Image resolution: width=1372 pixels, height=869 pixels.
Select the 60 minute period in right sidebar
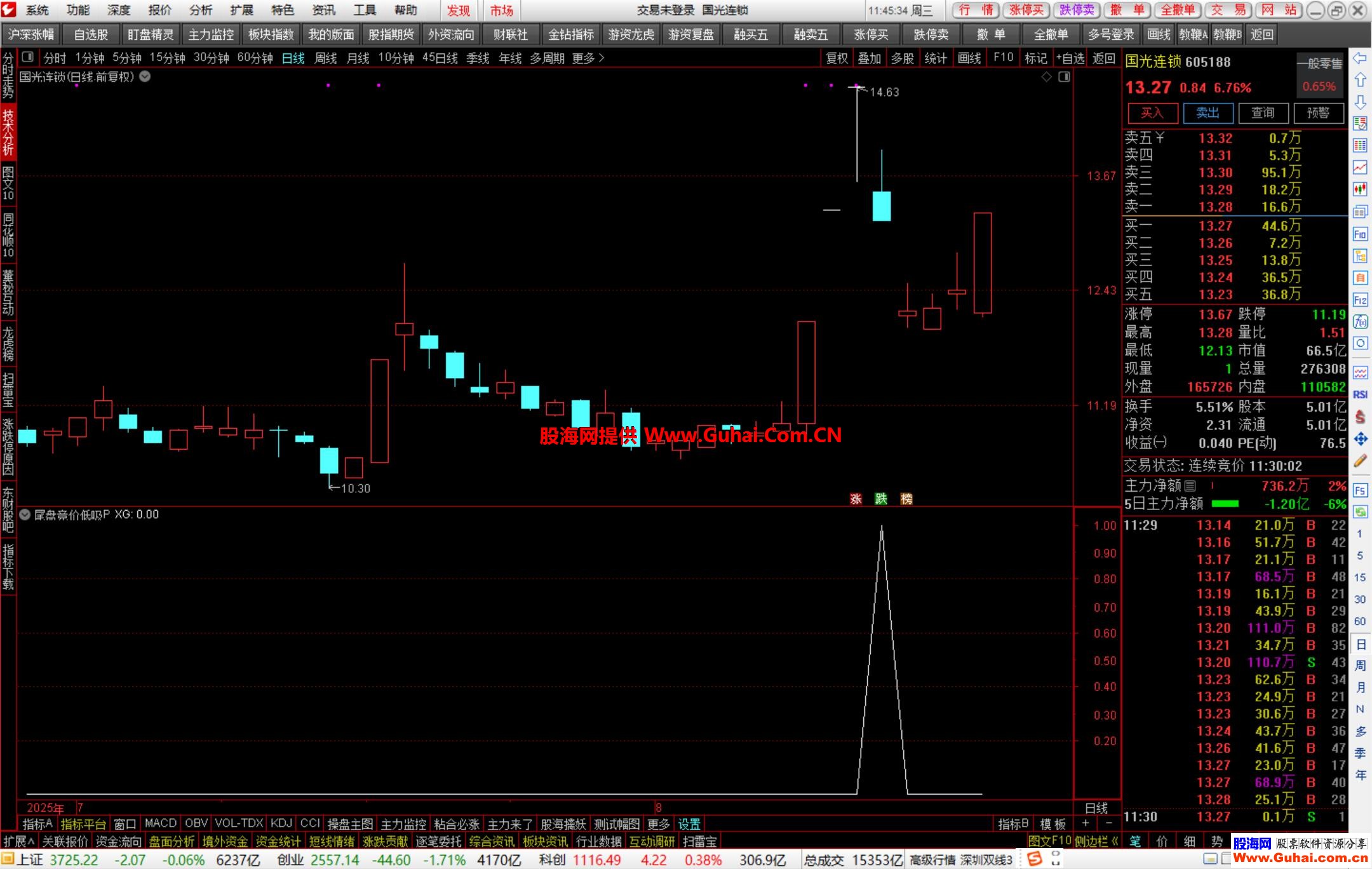pos(1360,621)
